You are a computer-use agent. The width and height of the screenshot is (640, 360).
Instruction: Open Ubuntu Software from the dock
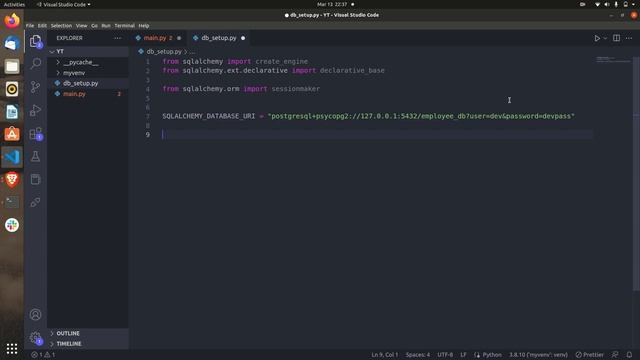coord(12,134)
